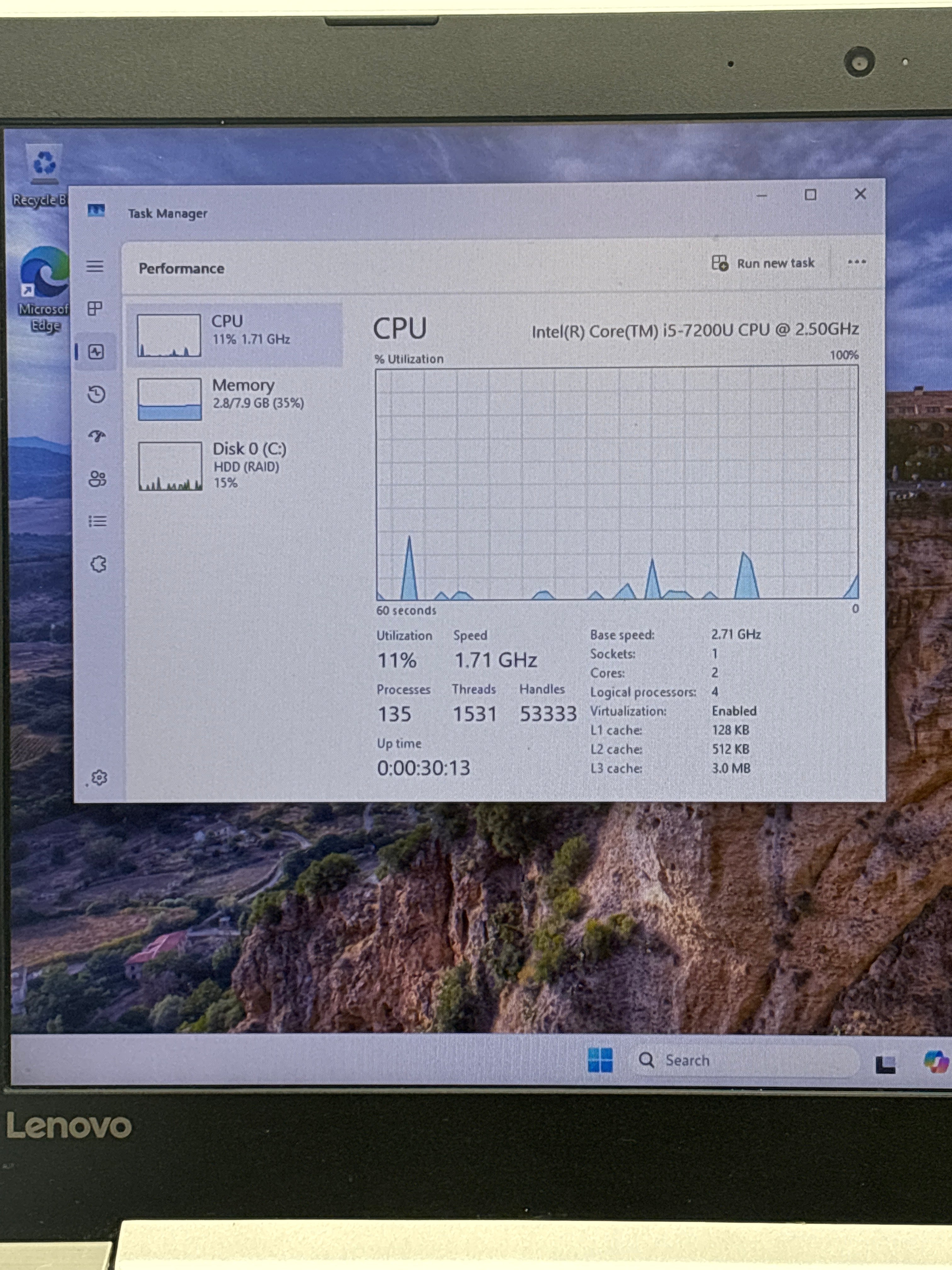
Task: Click the 11% utilization value
Action: point(397,660)
